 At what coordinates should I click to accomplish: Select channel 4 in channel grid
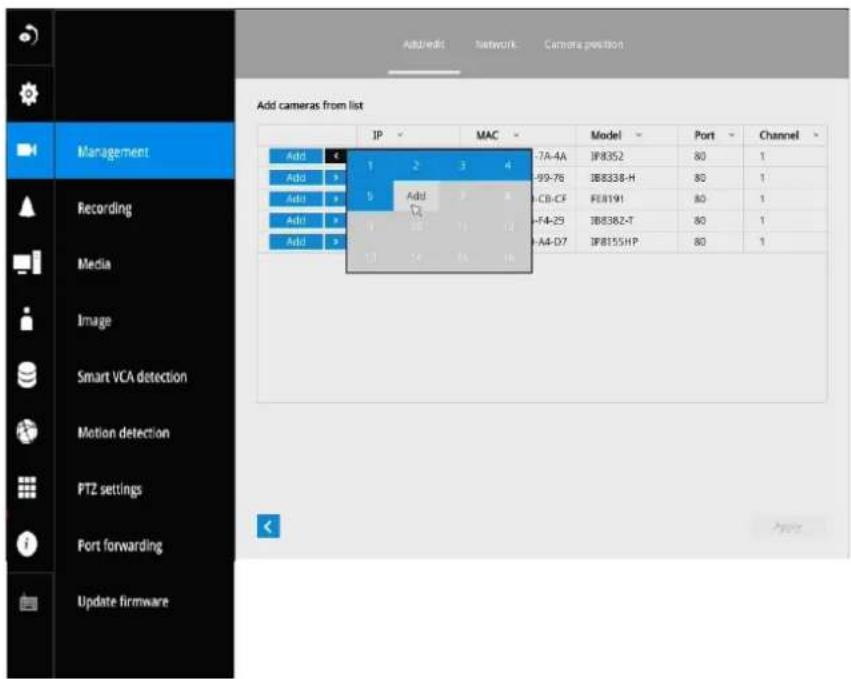pos(508,166)
